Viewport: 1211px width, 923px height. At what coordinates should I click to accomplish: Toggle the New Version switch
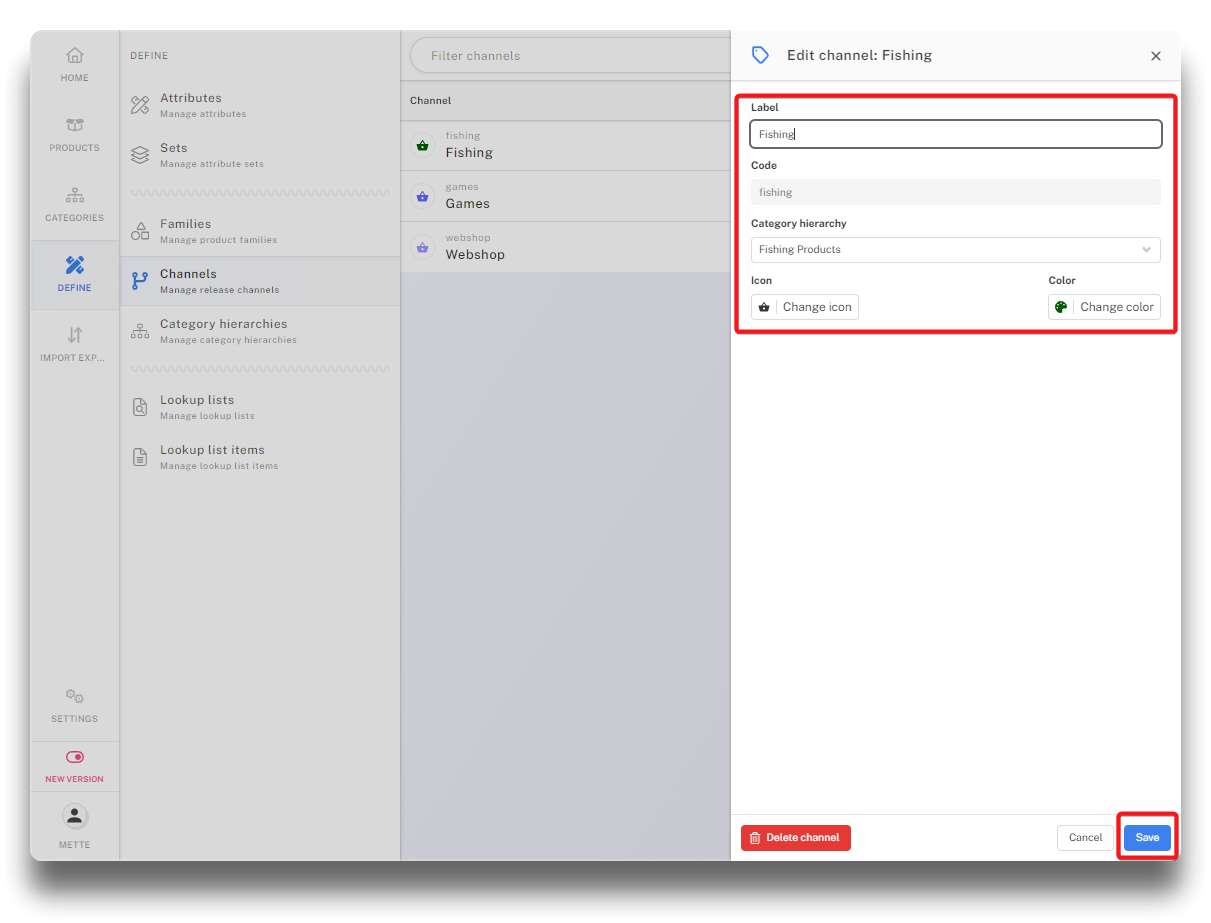75,757
